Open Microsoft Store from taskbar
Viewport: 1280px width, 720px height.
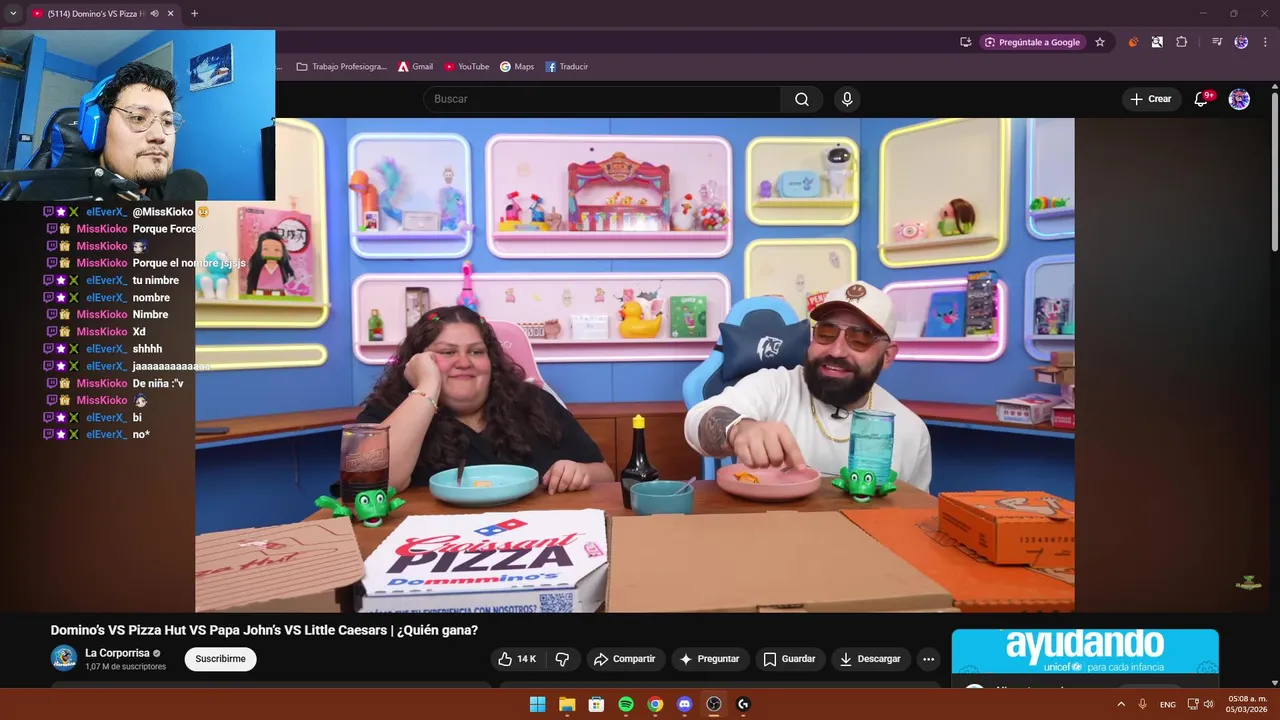pyautogui.click(x=596, y=704)
